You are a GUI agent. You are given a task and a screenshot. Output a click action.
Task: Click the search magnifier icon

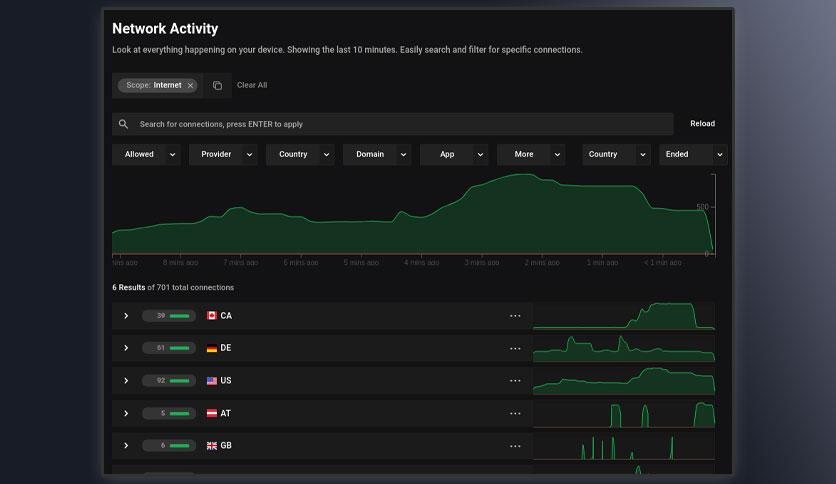[123, 124]
